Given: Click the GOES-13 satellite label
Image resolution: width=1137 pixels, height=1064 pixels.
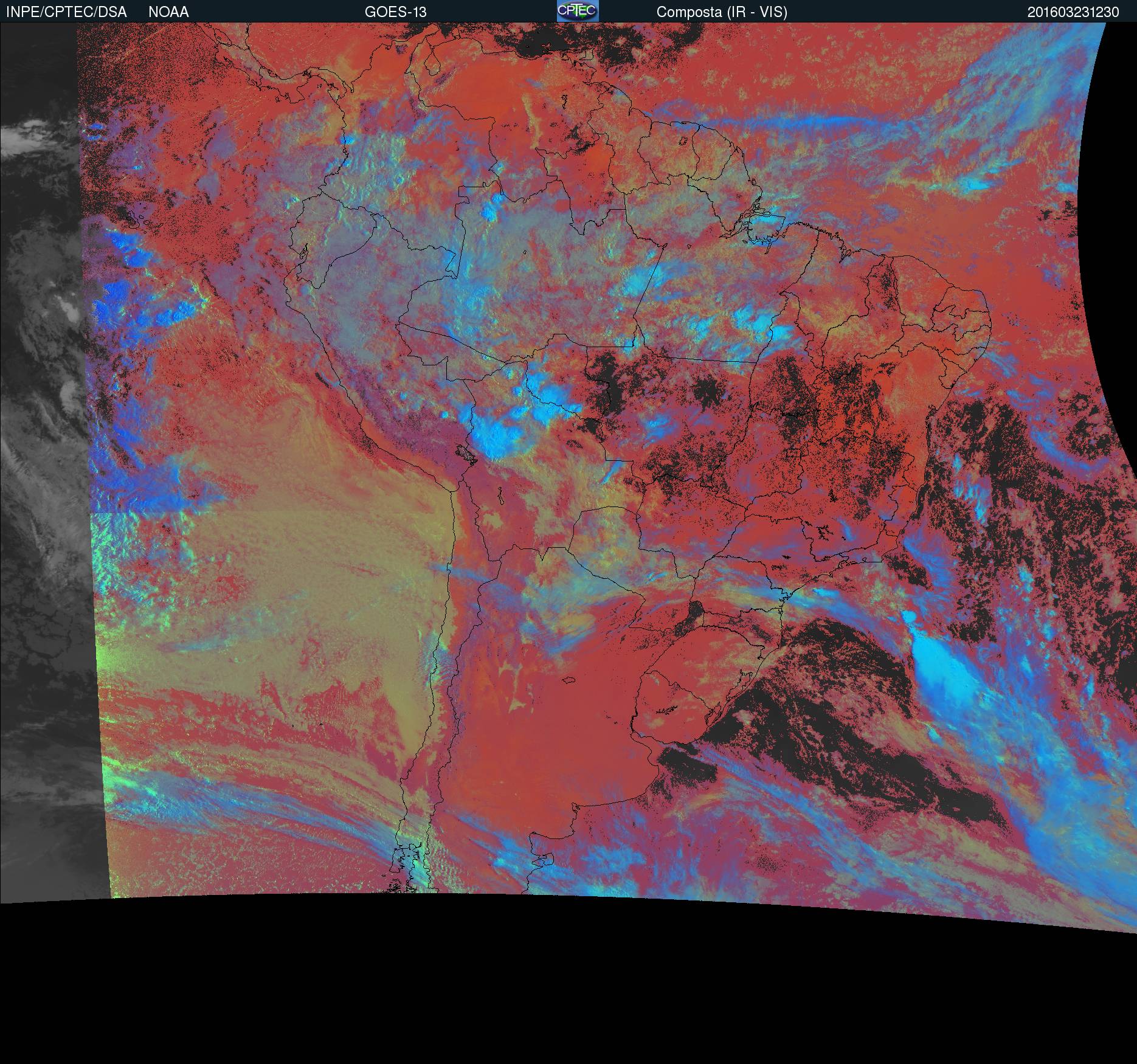Looking at the screenshot, I should pyautogui.click(x=395, y=12).
